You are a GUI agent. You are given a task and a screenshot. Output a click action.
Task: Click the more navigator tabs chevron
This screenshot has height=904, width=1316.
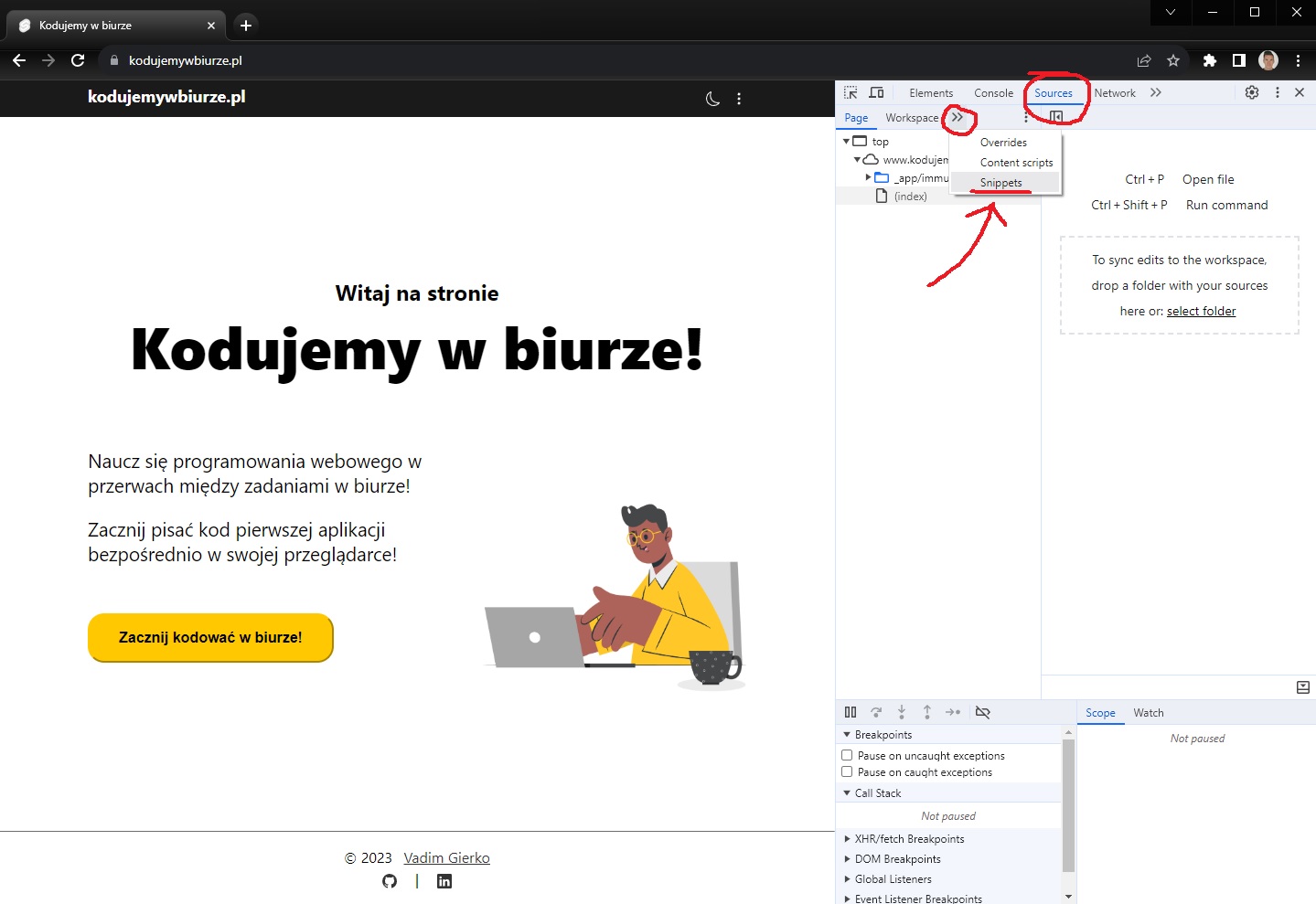[x=957, y=118]
